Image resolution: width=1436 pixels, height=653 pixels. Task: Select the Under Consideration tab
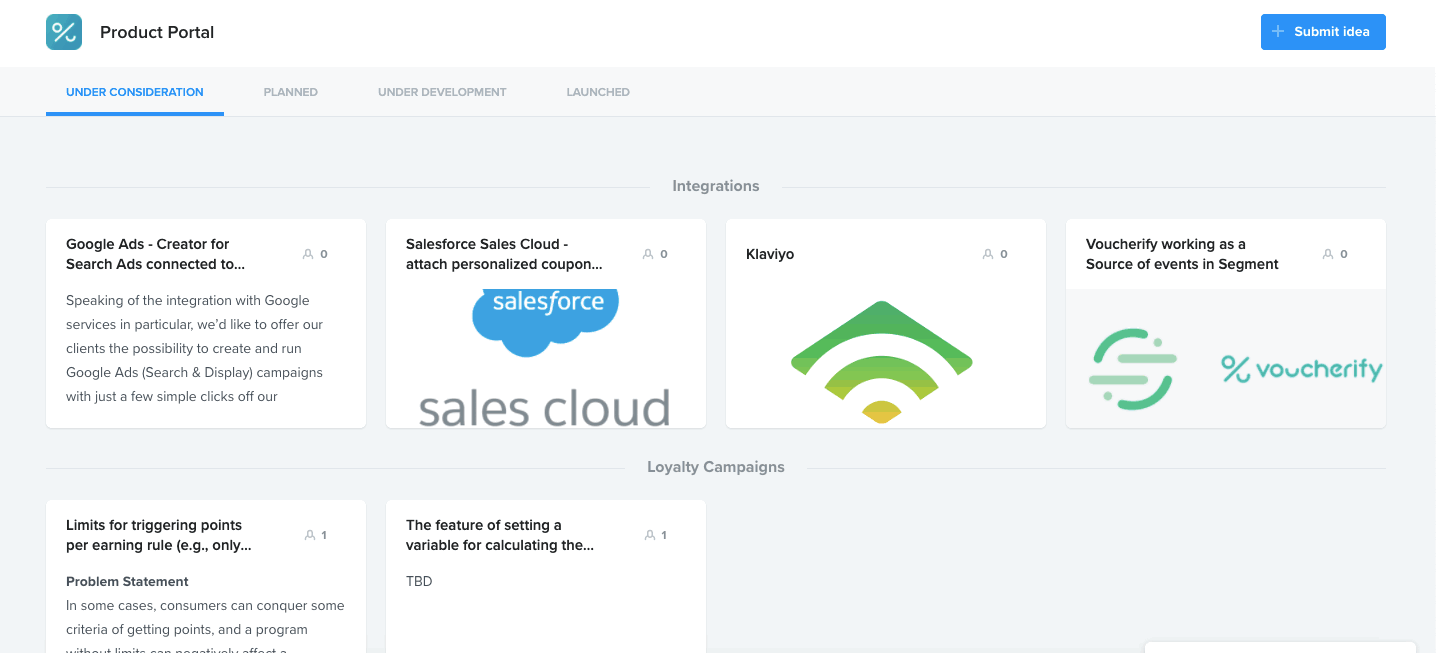(134, 91)
